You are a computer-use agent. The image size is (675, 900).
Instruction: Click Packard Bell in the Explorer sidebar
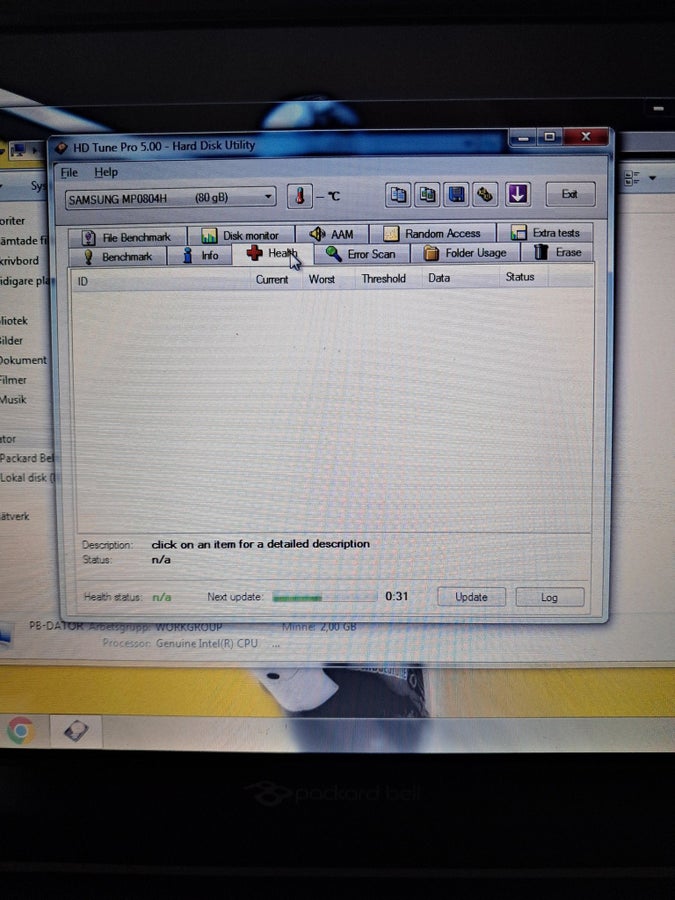click(27, 458)
